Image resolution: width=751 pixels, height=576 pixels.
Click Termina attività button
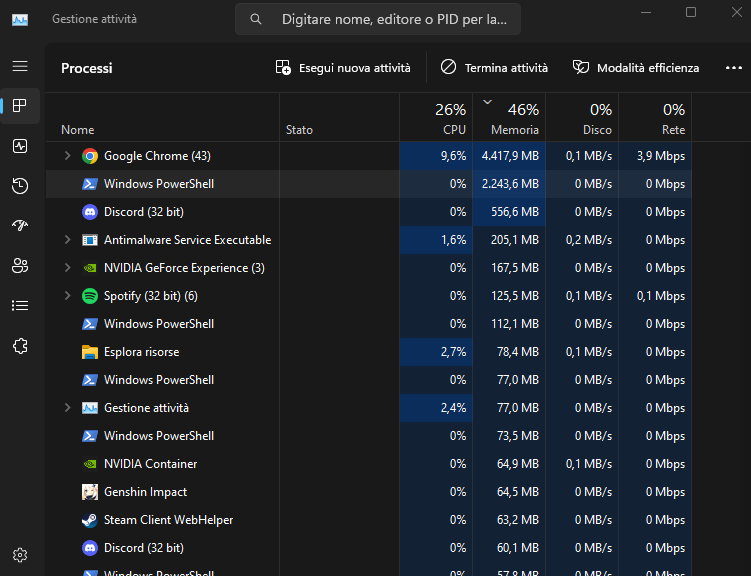494,68
